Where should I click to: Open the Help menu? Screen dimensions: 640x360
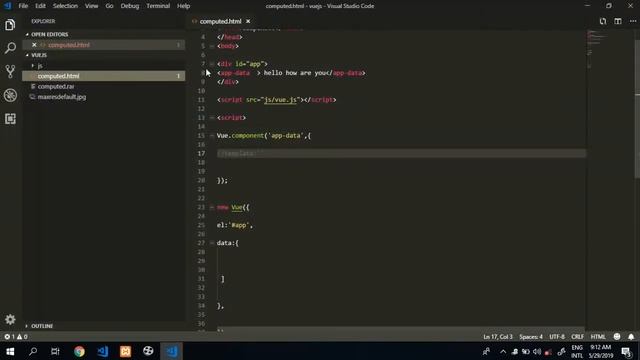[x=183, y=6]
